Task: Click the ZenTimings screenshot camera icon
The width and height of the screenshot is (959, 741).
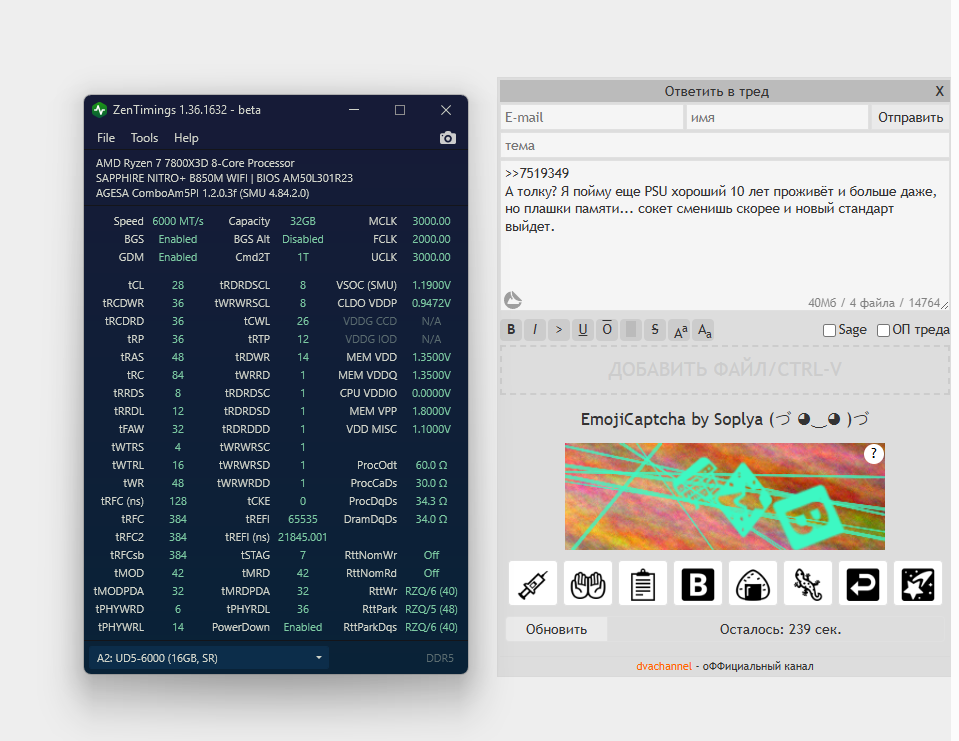Action: point(448,138)
